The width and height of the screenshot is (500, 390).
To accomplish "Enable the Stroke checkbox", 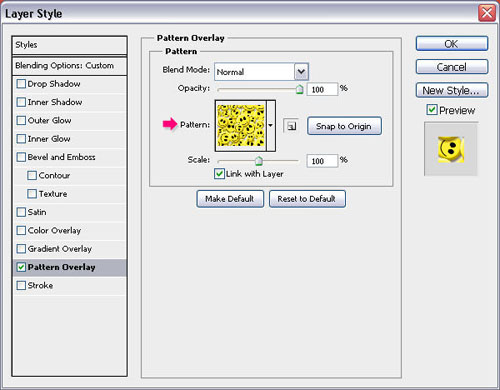I will click(21, 285).
